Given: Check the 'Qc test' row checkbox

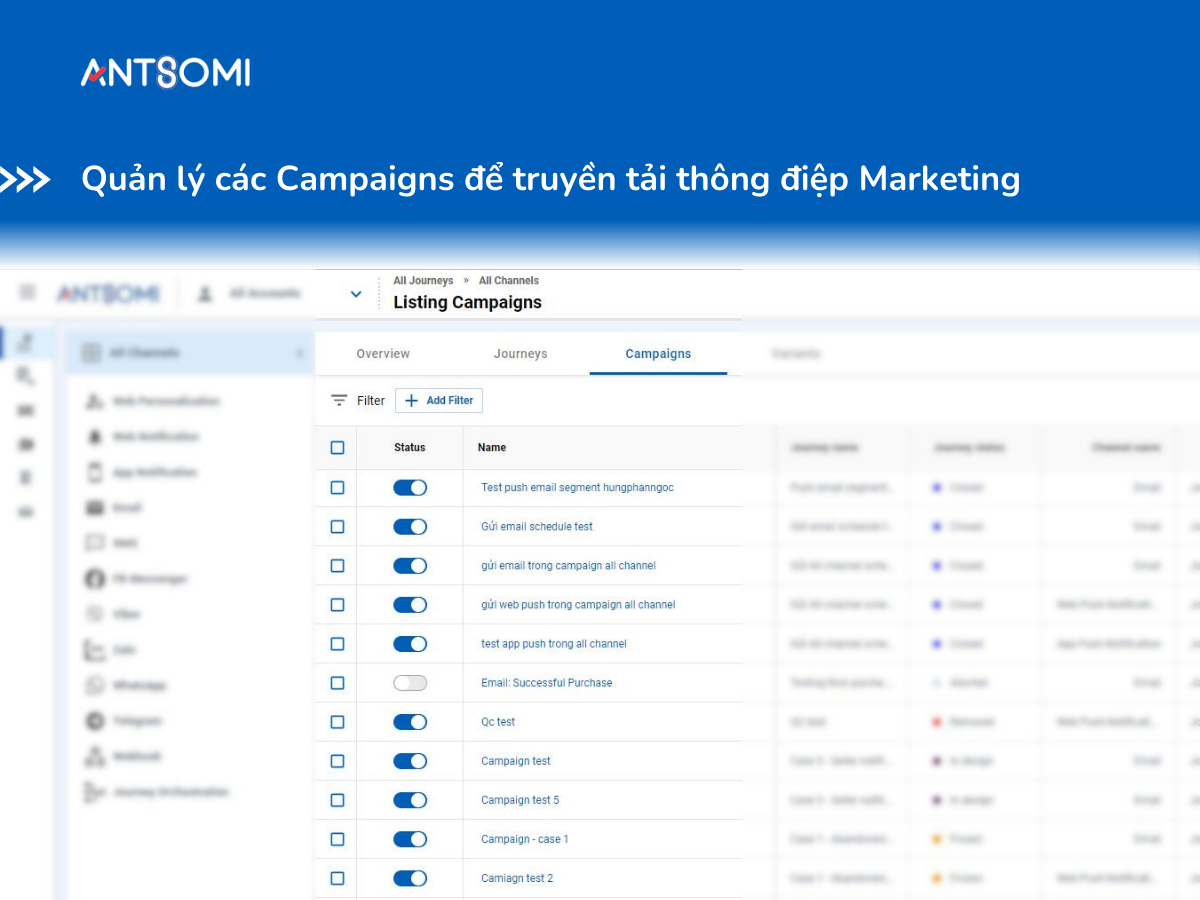Looking at the screenshot, I should pyautogui.click(x=337, y=722).
